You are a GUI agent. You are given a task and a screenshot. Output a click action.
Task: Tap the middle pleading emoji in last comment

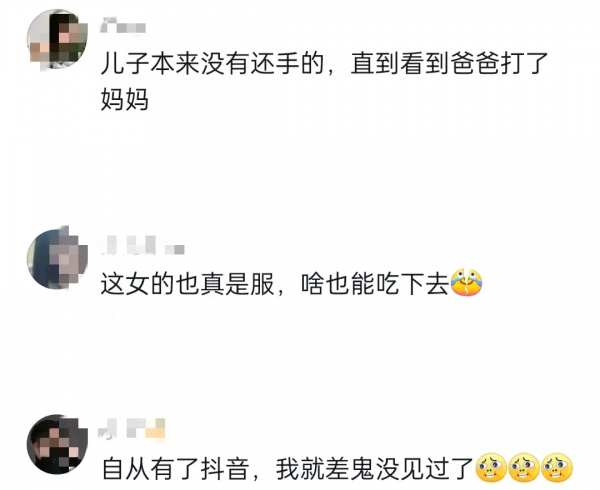point(524,468)
